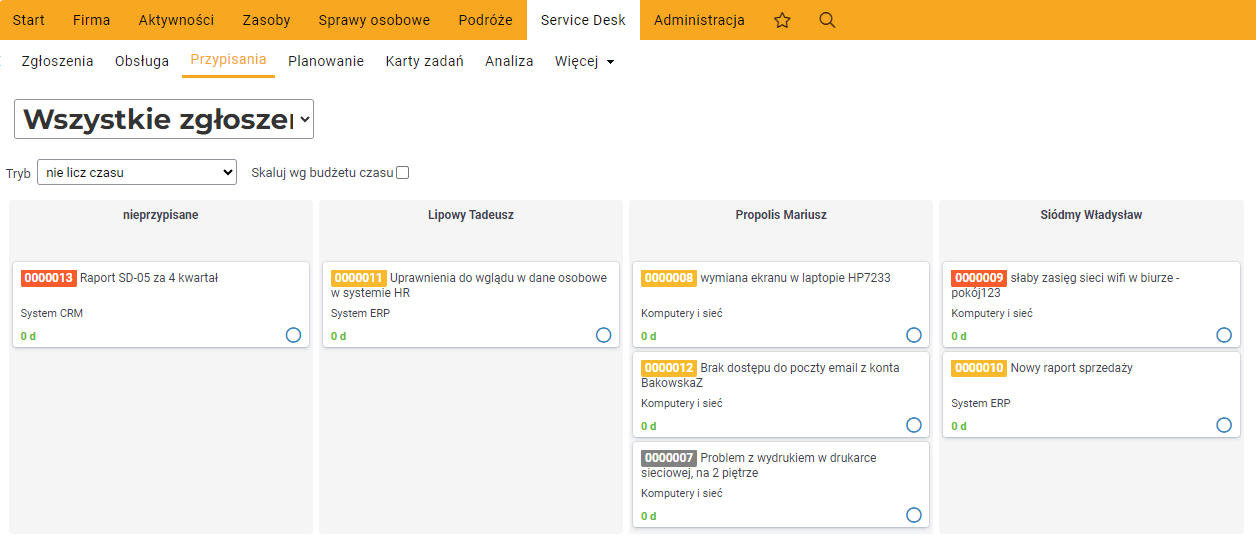Open ticket number 0000013 red badge
Image resolution: width=1256 pixels, height=550 pixels.
48,278
